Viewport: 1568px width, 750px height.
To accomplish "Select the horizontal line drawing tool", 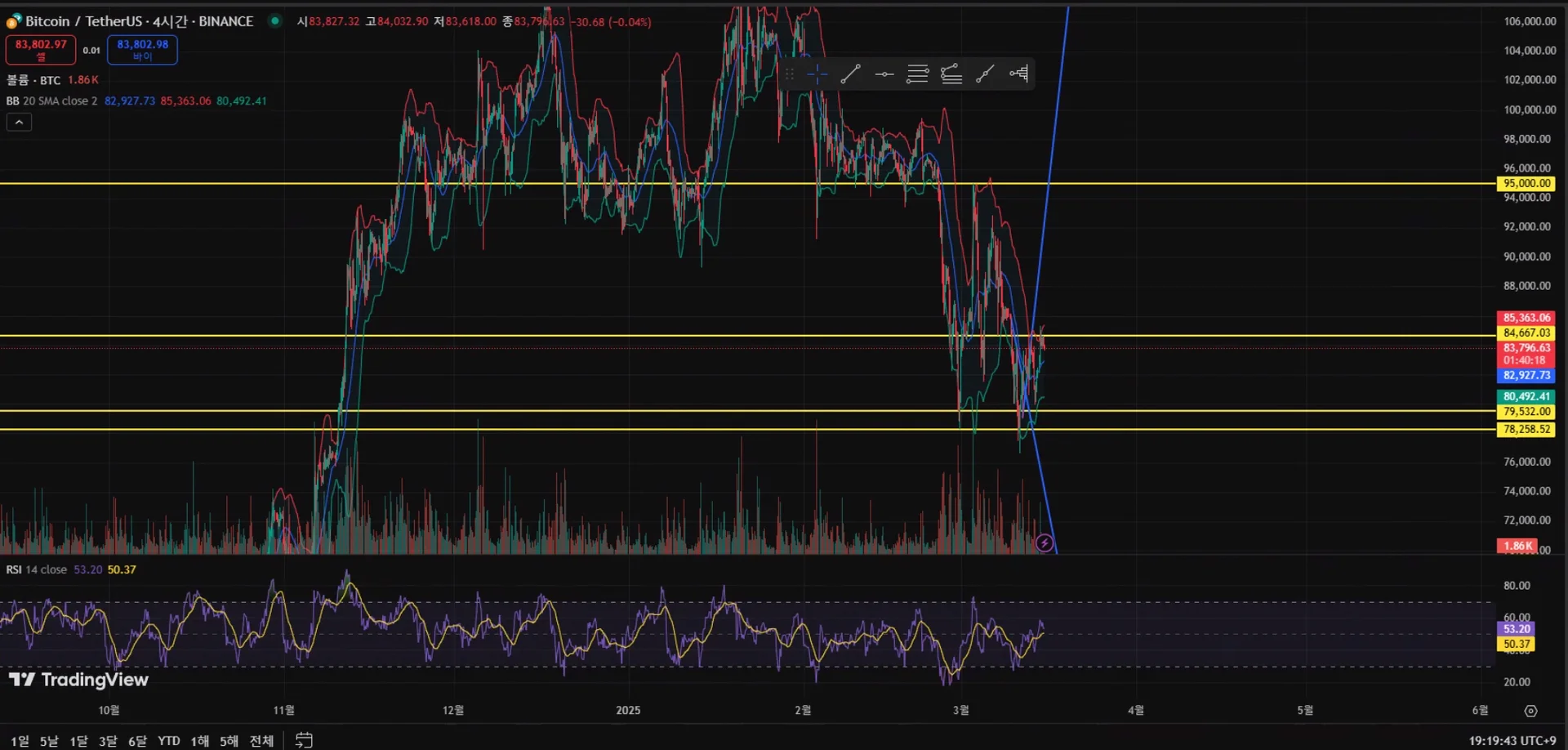I will pyautogui.click(x=884, y=74).
